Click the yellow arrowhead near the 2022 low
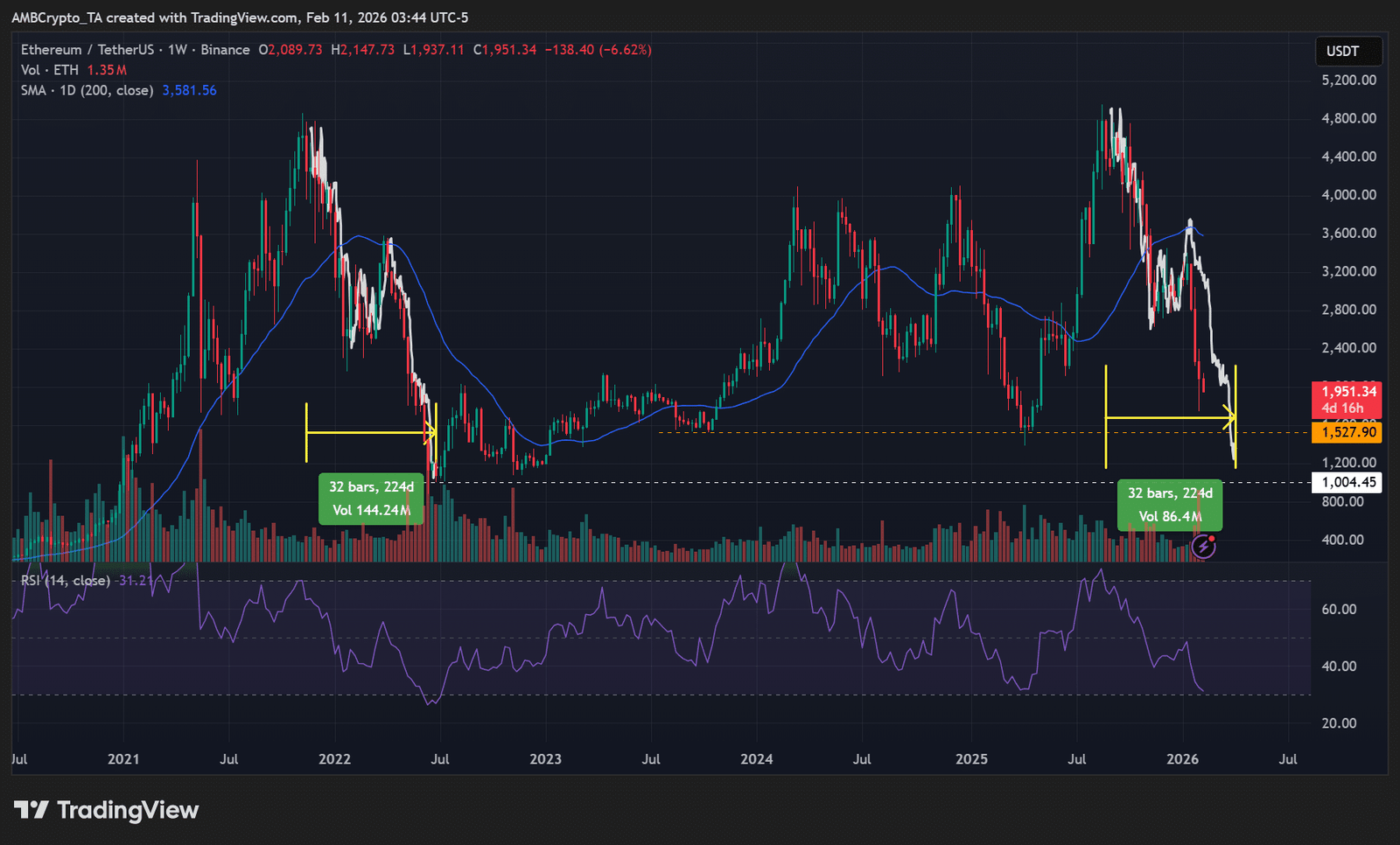1400x845 pixels. point(430,431)
